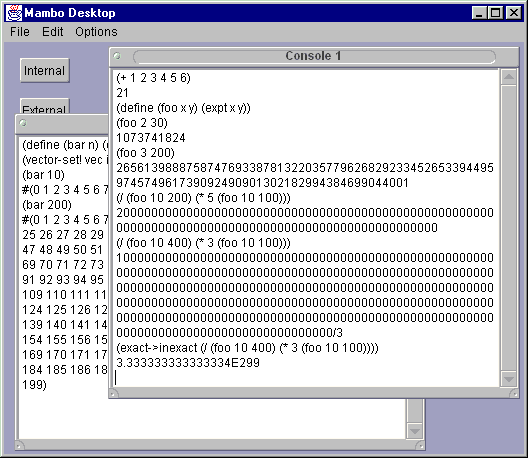The width and height of the screenshot is (528, 458).
Task: Click the Mambo Desktop app icon in title bar
Action: [14, 13]
